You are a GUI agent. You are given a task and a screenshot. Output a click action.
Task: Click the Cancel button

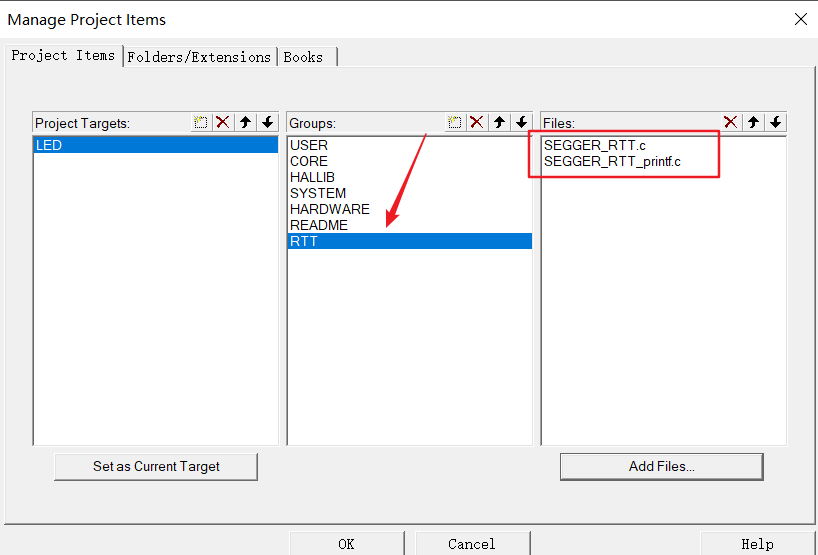472,544
